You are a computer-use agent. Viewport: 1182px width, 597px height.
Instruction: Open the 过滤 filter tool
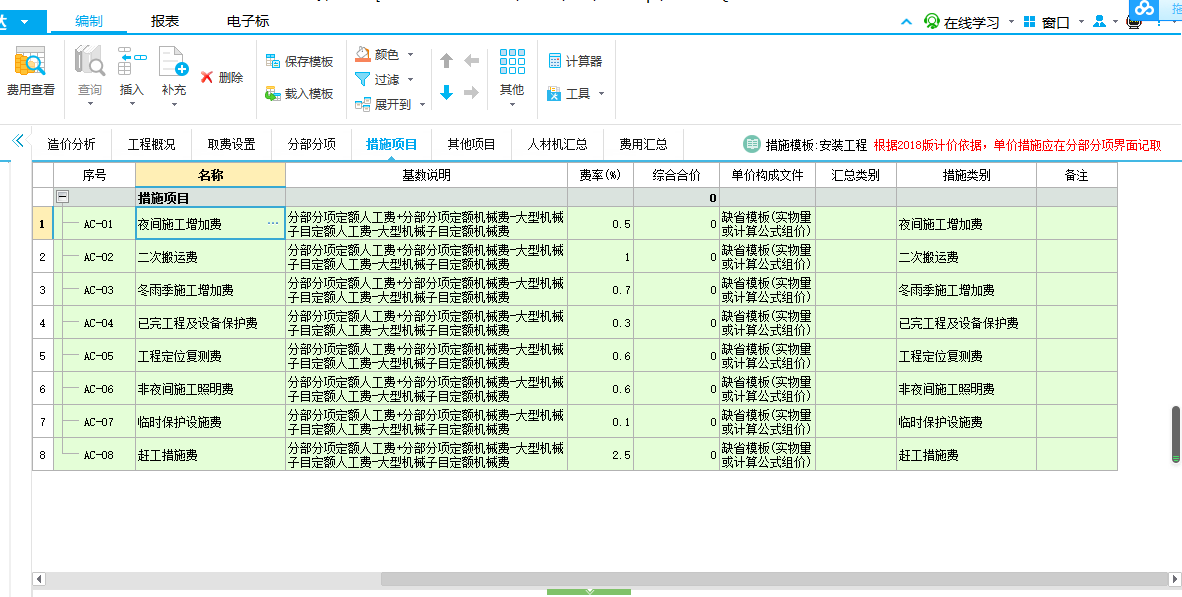point(377,79)
